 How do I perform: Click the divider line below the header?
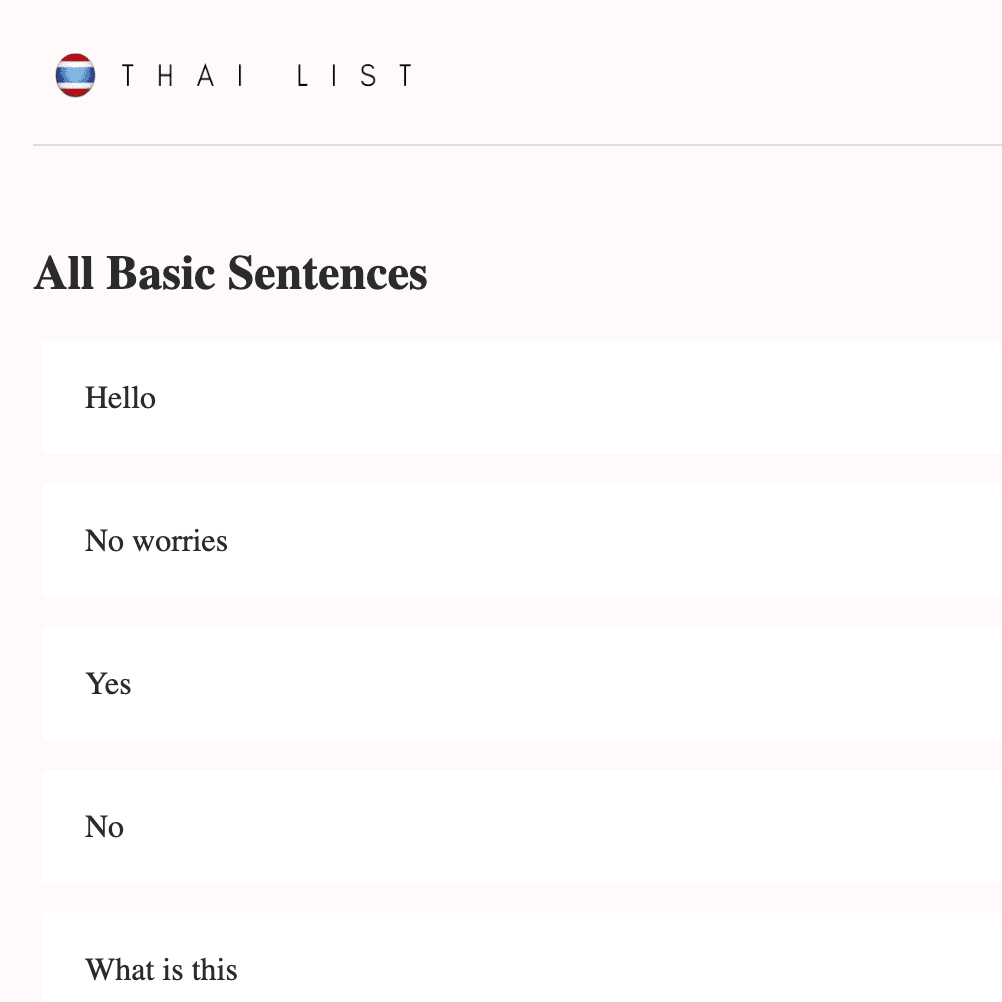[500, 146]
